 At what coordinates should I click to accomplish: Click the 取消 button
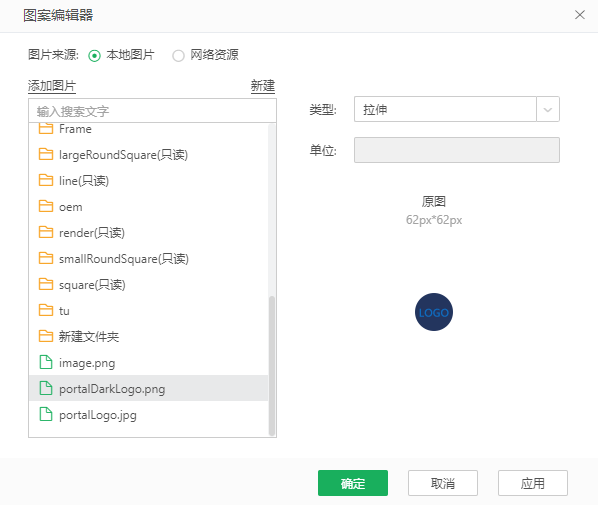pos(443,483)
